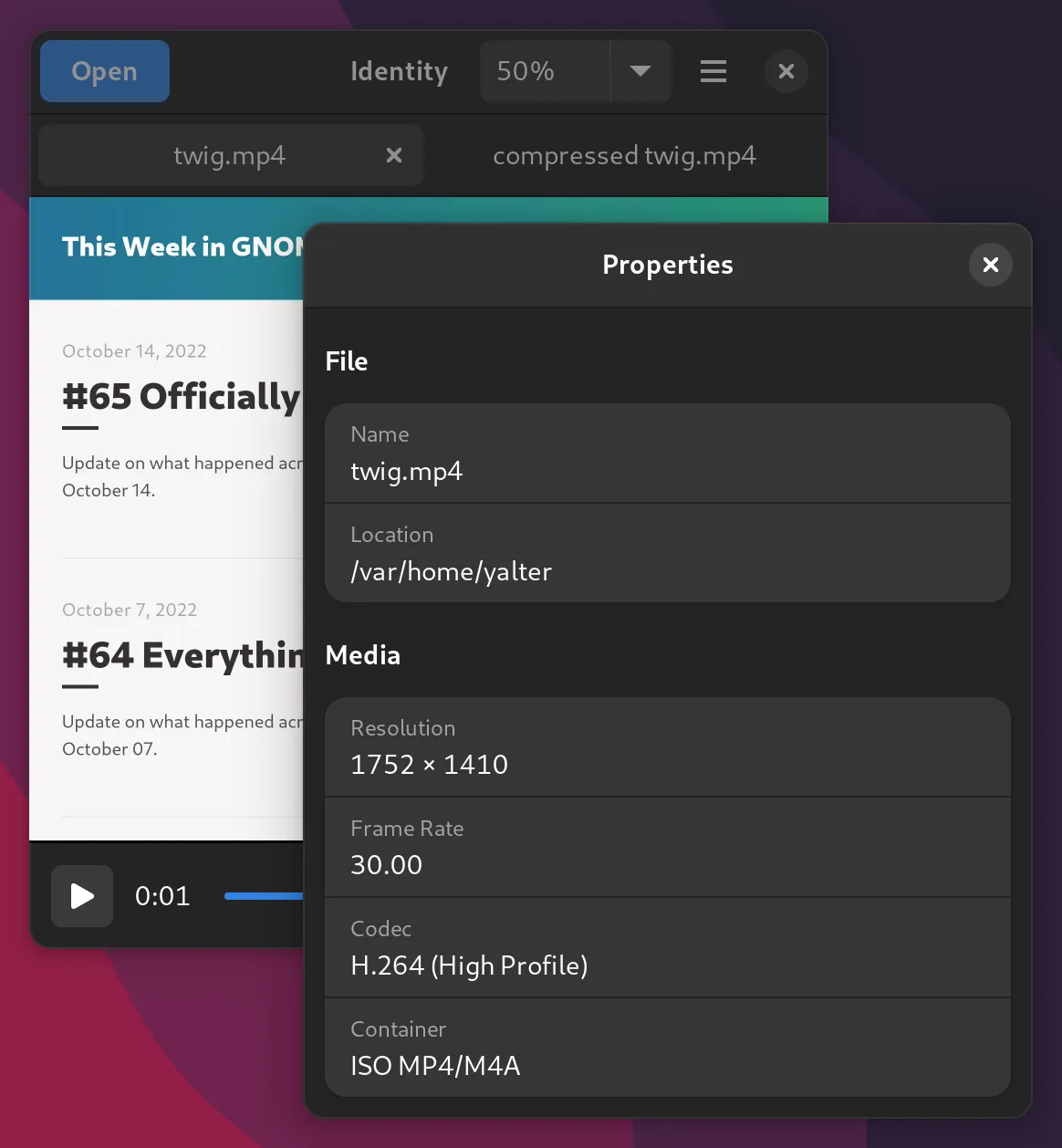Close the twig.mp4 tab
Viewport: 1062px width, 1148px height.
pos(394,156)
